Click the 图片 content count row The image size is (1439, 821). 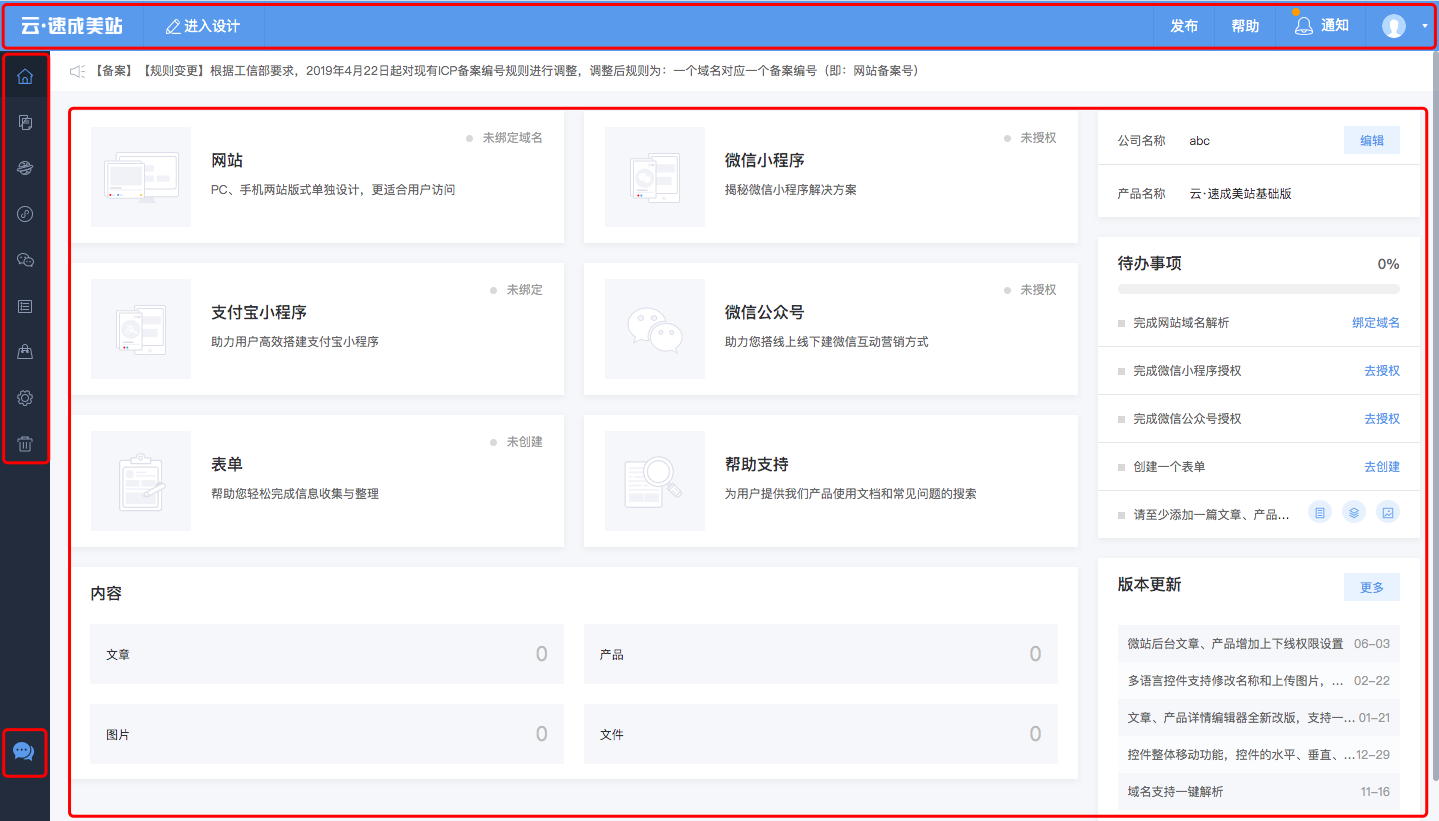pyautogui.click(x=327, y=734)
